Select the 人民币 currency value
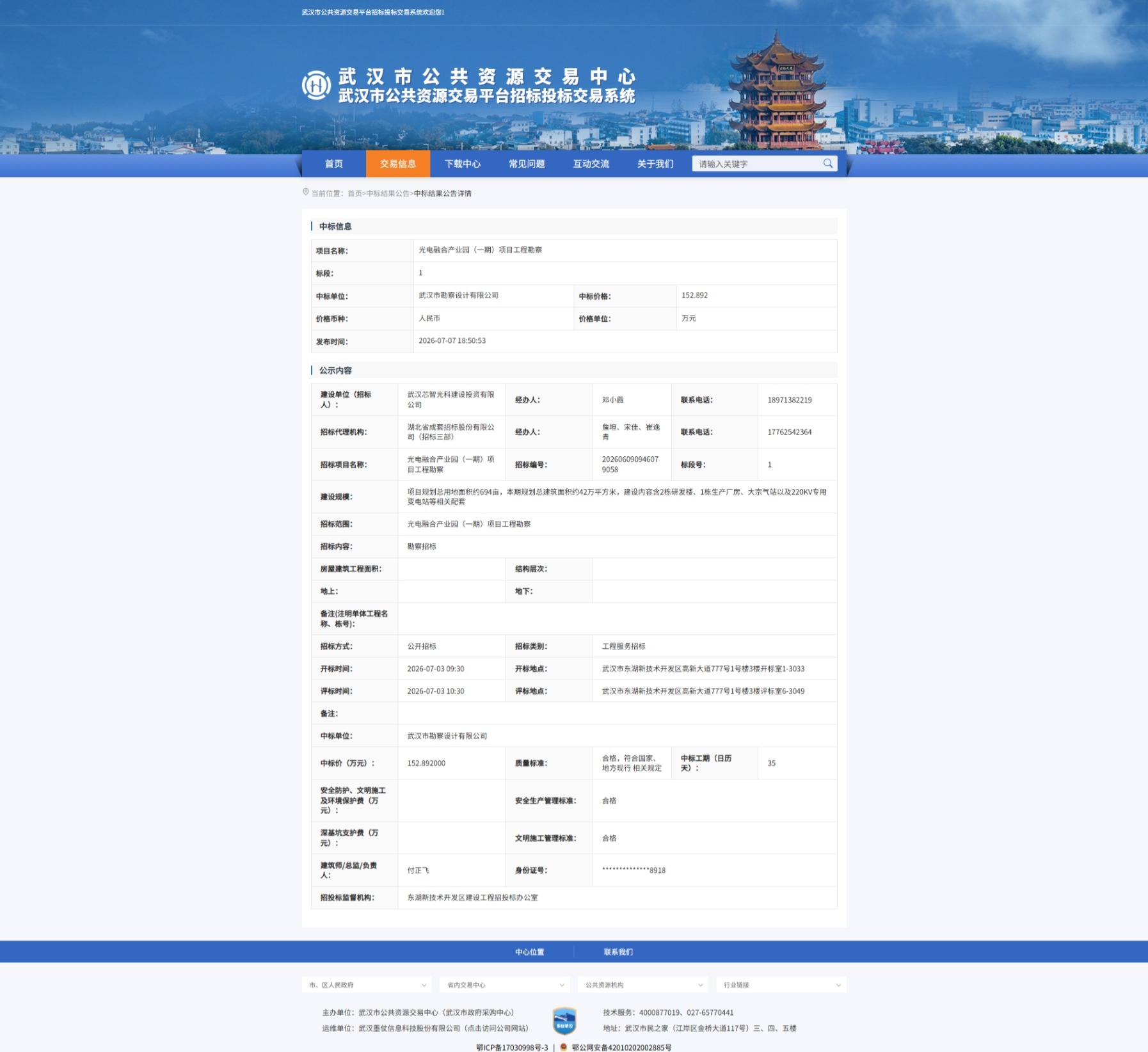 (429, 318)
